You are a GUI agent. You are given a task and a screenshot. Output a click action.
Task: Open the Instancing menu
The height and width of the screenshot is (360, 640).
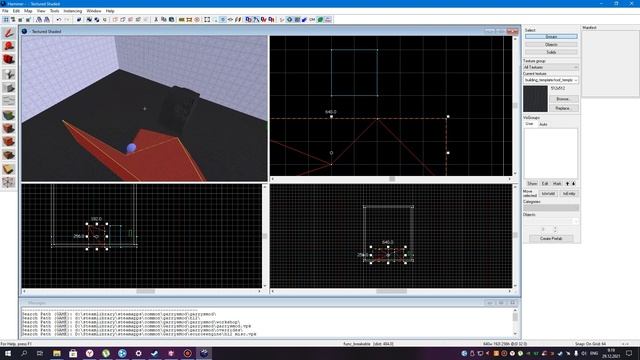[x=73, y=11]
